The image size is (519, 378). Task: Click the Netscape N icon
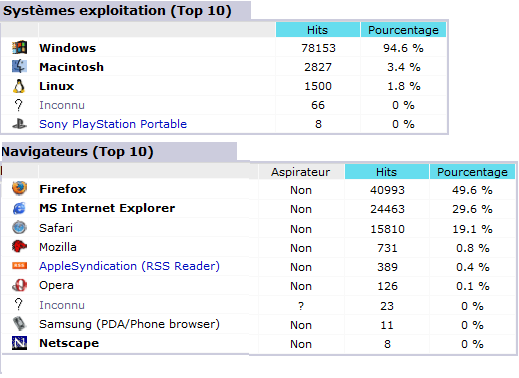(19, 343)
